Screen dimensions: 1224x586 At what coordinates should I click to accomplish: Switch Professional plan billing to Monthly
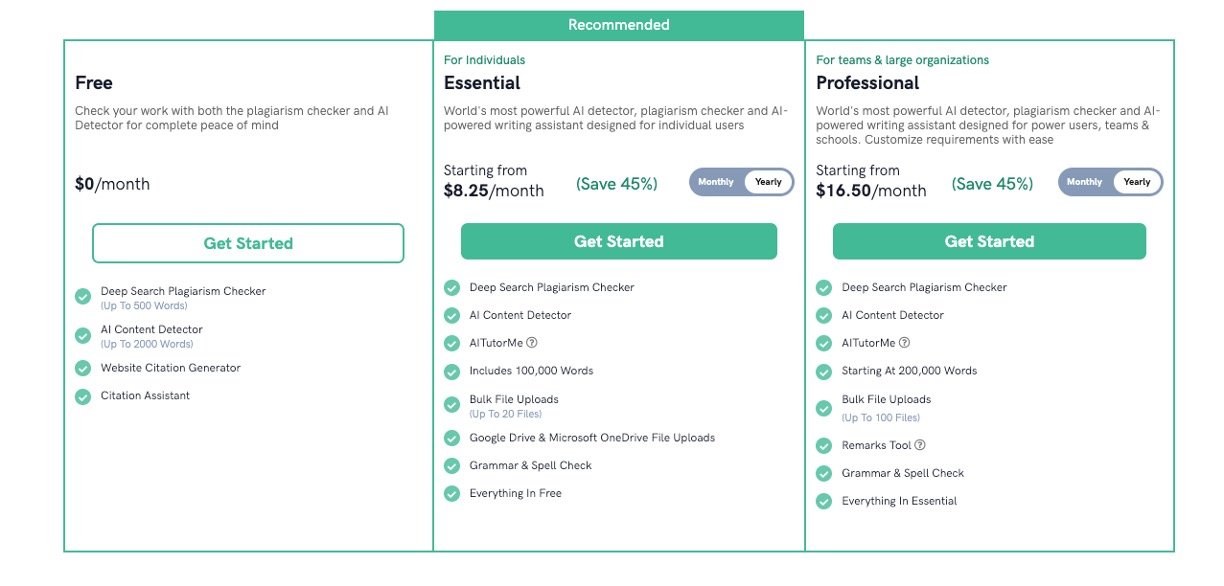pyautogui.click(x=1085, y=182)
